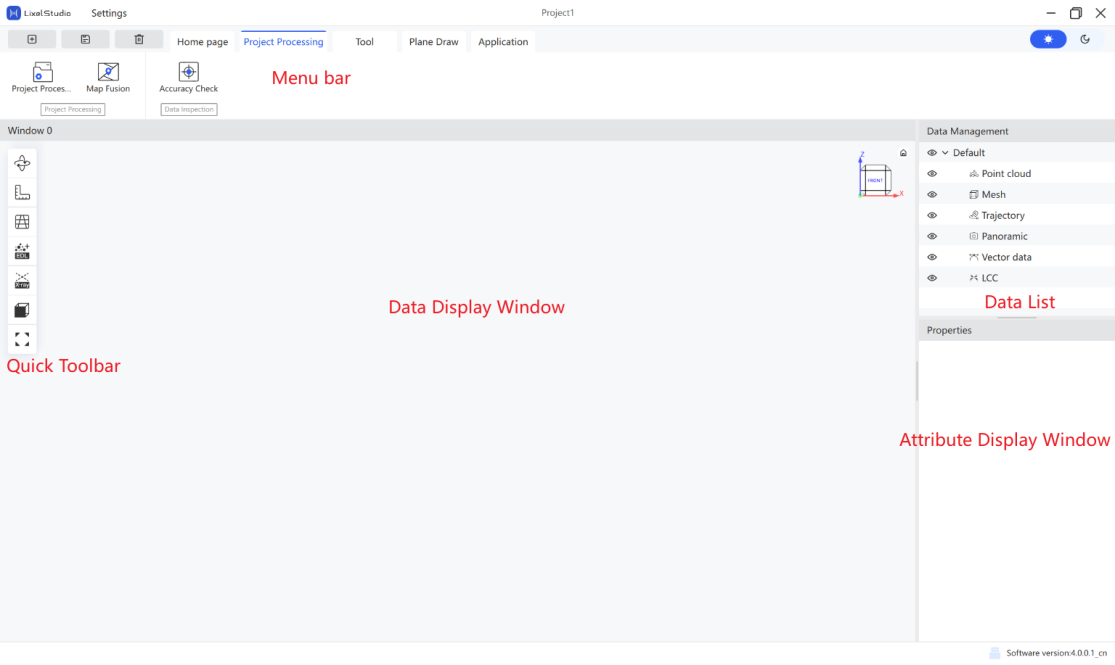The image size is (1115, 665).
Task: Hide the Point cloud layer
Action: pos(932,174)
